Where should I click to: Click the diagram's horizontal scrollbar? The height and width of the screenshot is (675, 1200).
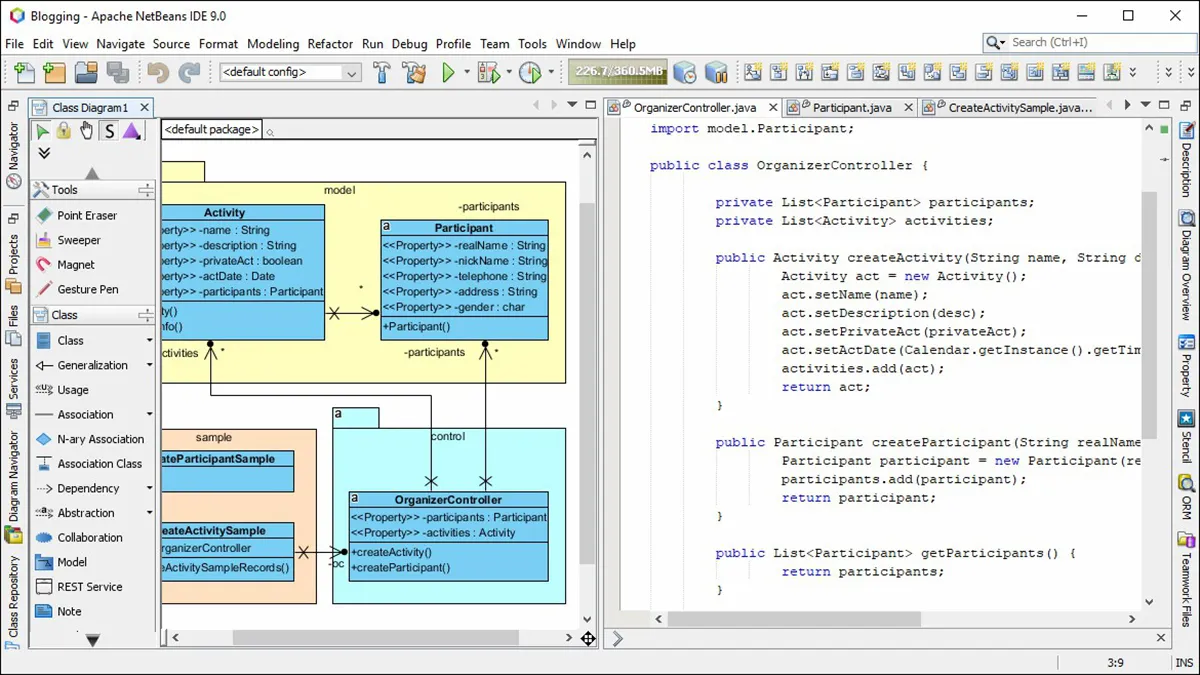click(x=375, y=637)
